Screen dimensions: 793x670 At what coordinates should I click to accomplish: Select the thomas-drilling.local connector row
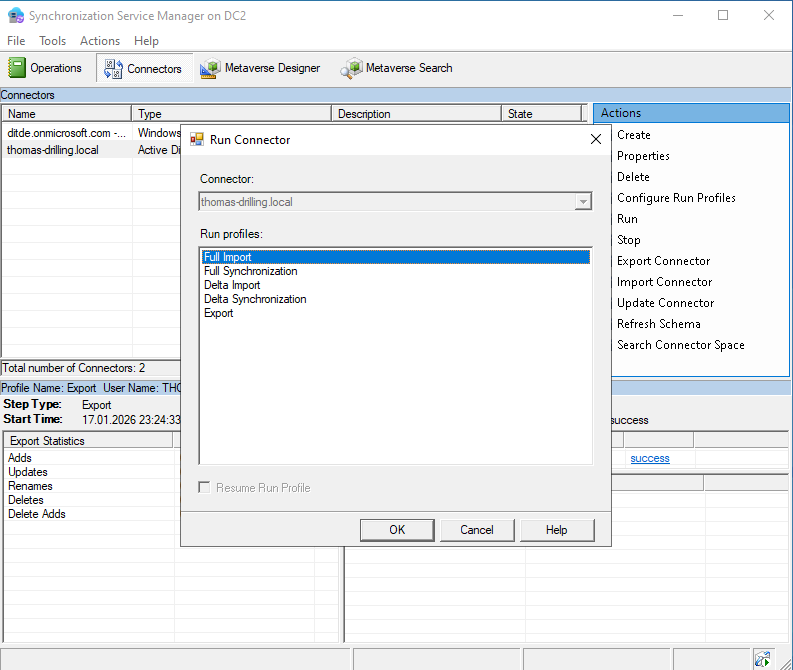(x=91, y=150)
